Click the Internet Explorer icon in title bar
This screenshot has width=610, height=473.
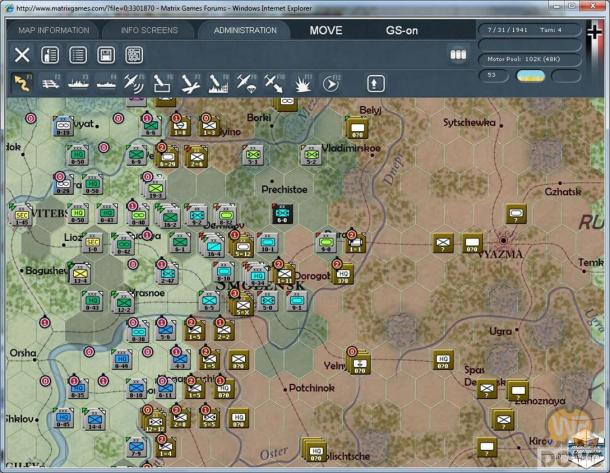point(10,8)
